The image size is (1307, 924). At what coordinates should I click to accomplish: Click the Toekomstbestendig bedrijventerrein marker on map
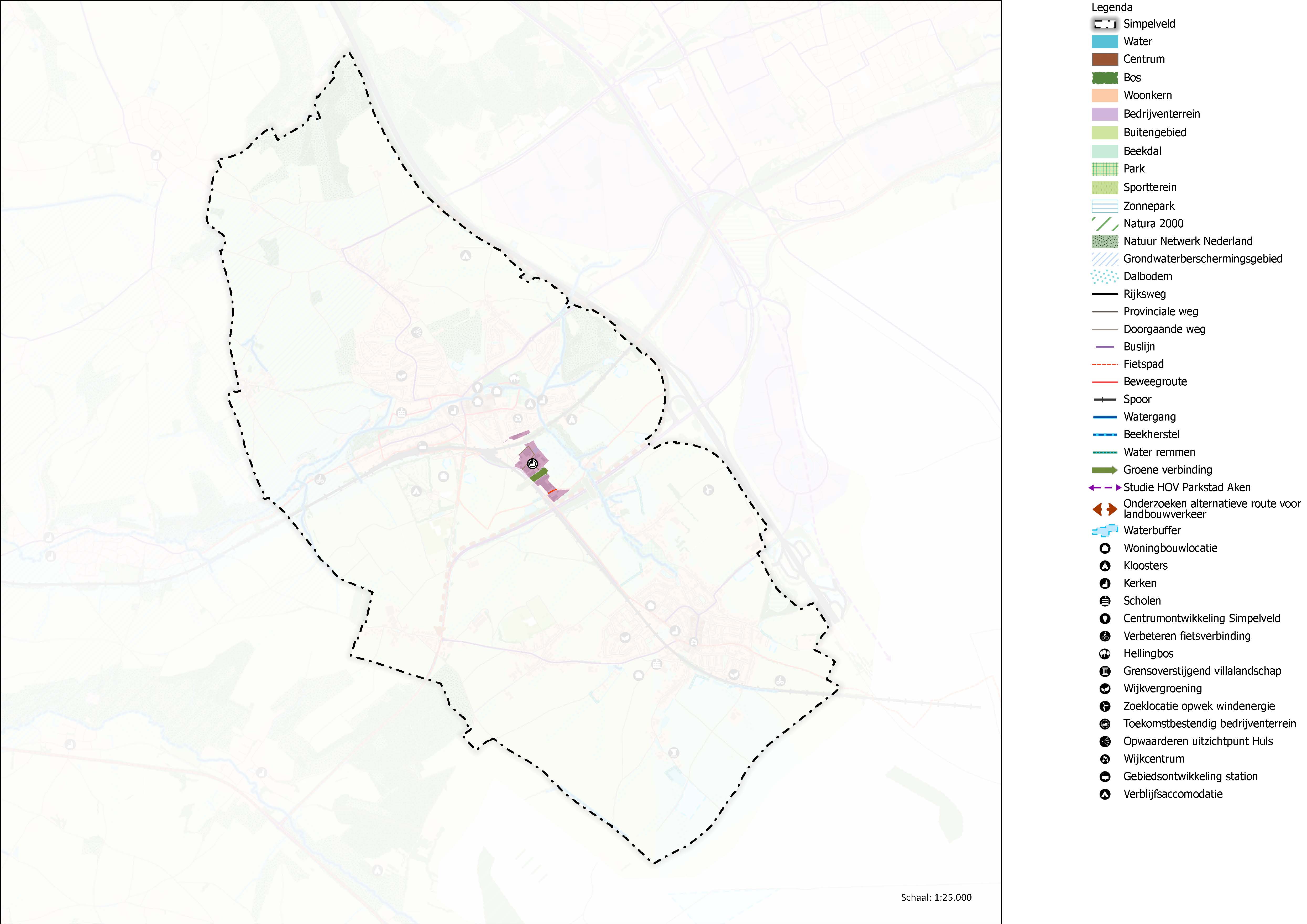click(x=532, y=464)
